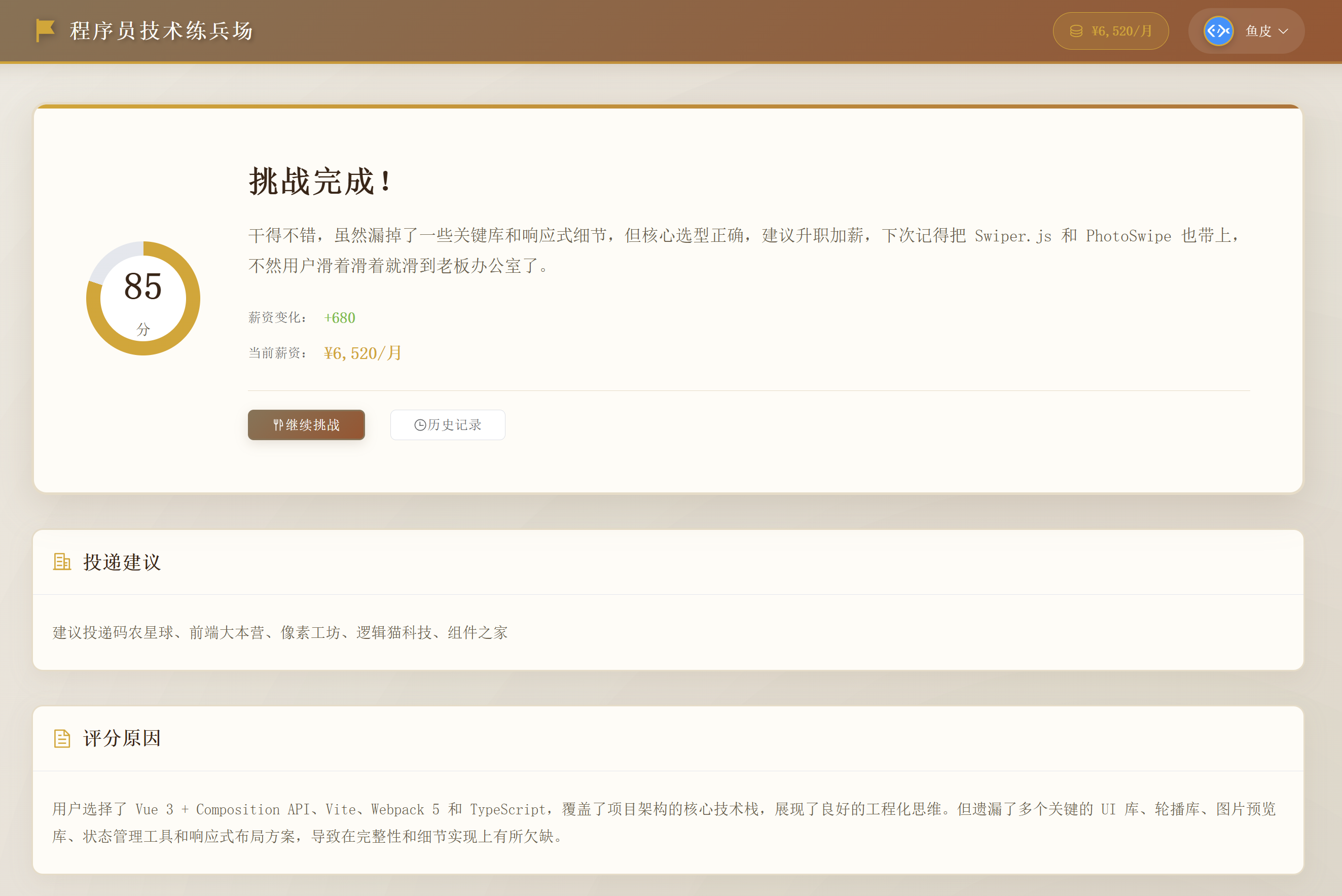The height and width of the screenshot is (896, 1342).
Task: Click the 挑战完成！ heading
Action: click(320, 182)
